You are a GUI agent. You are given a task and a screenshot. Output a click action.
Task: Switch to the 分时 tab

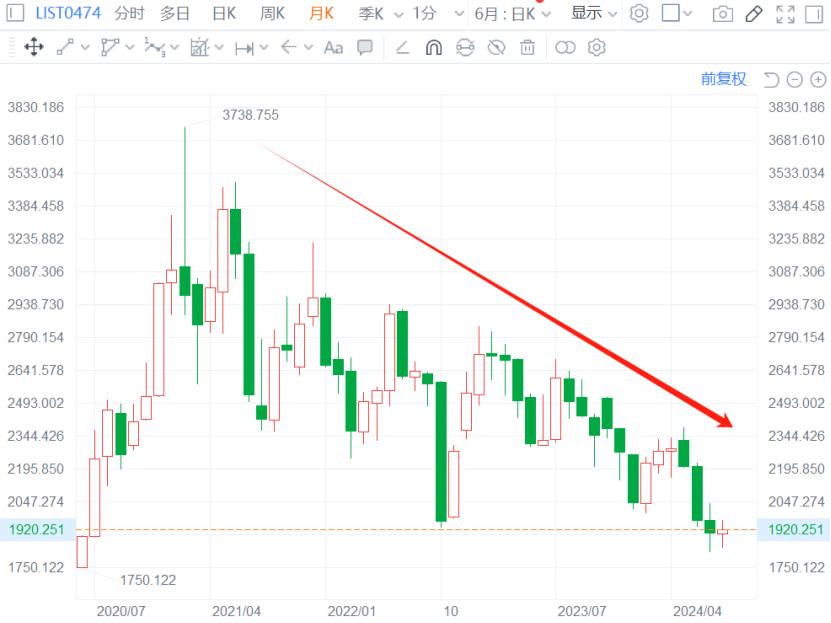[x=129, y=14]
